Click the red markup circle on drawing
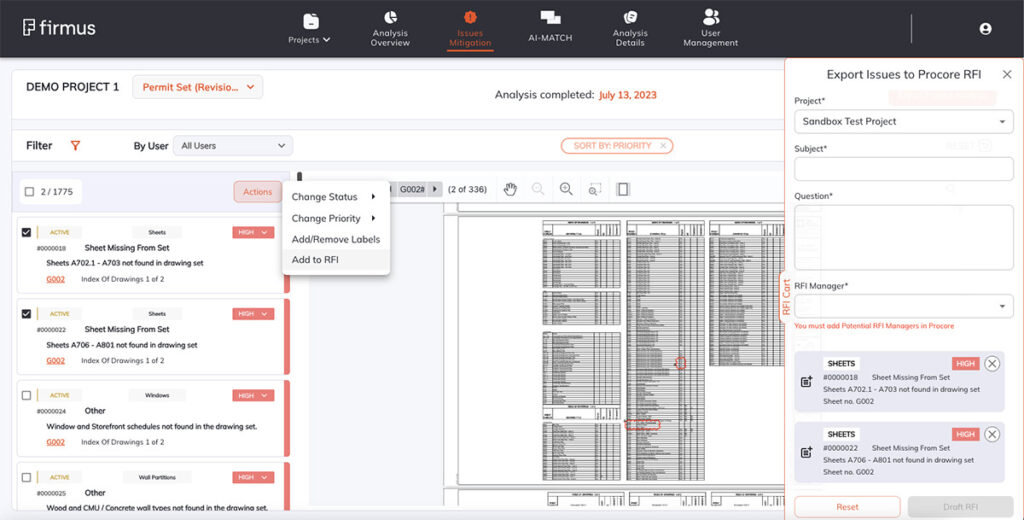 [680, 363]
